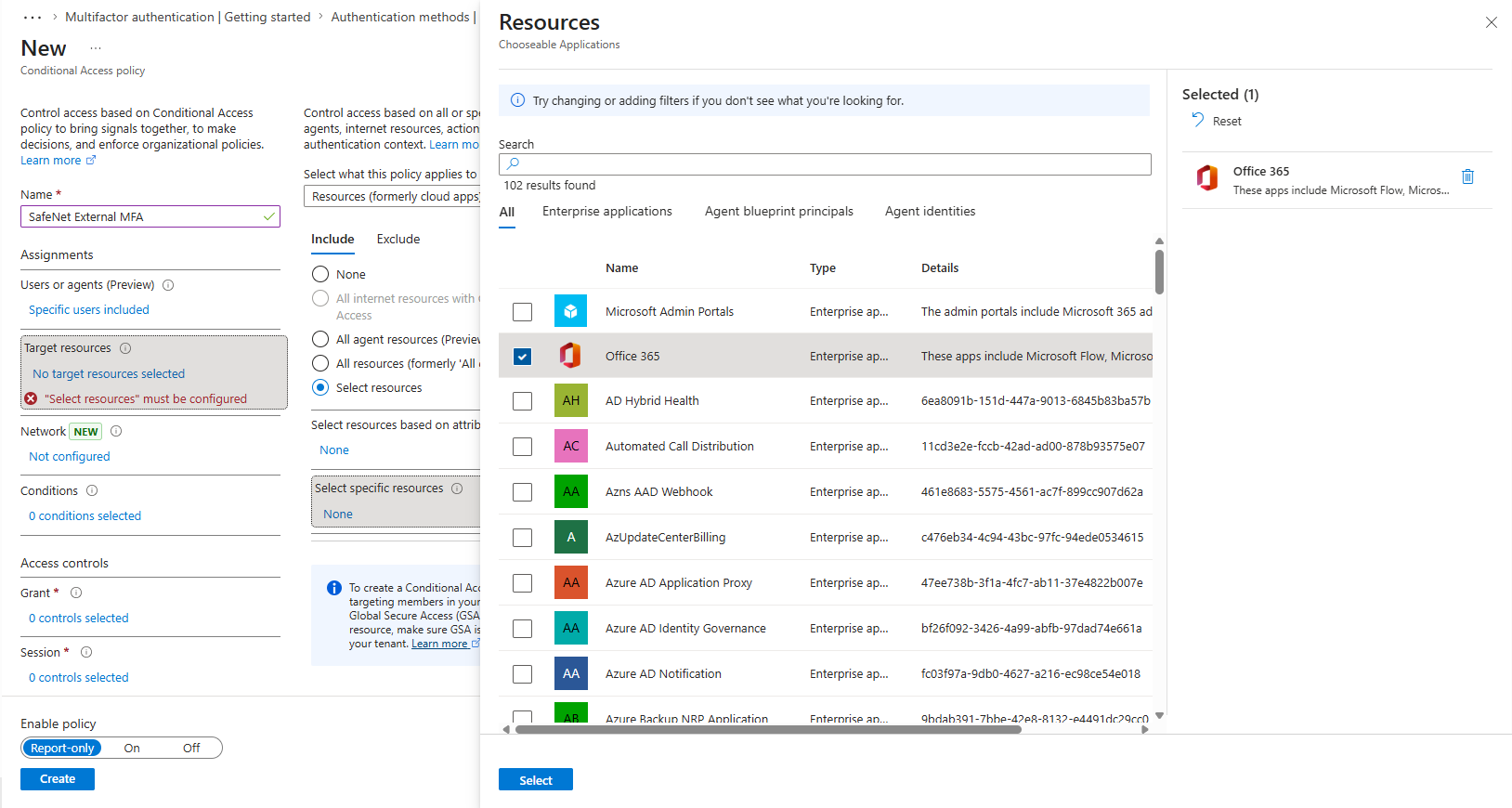Select the None radio button
Viewport: 1512px width, 808px height.
coord(320,274)
